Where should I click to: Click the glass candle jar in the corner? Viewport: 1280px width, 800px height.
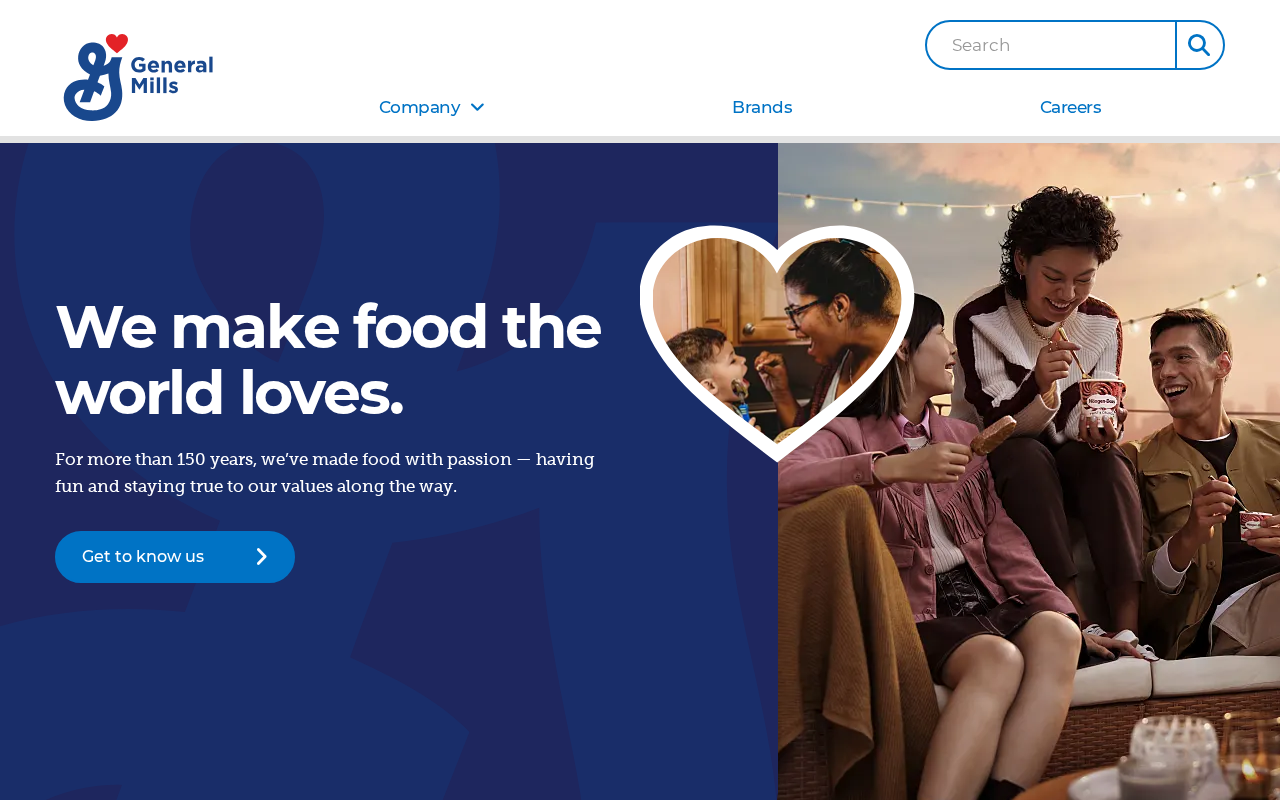(x=1168, y=760)
